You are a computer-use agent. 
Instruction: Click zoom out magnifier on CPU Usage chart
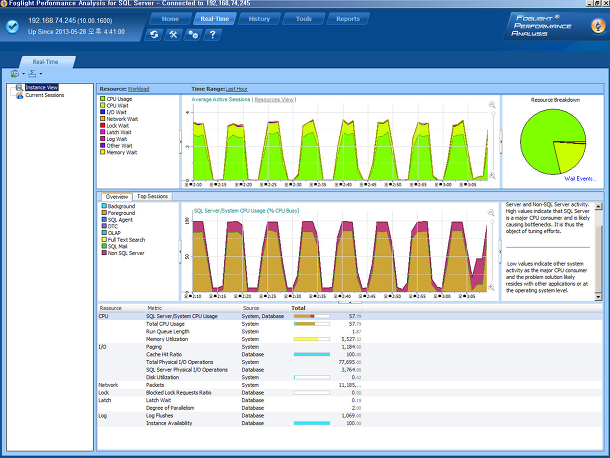(491, 213)
